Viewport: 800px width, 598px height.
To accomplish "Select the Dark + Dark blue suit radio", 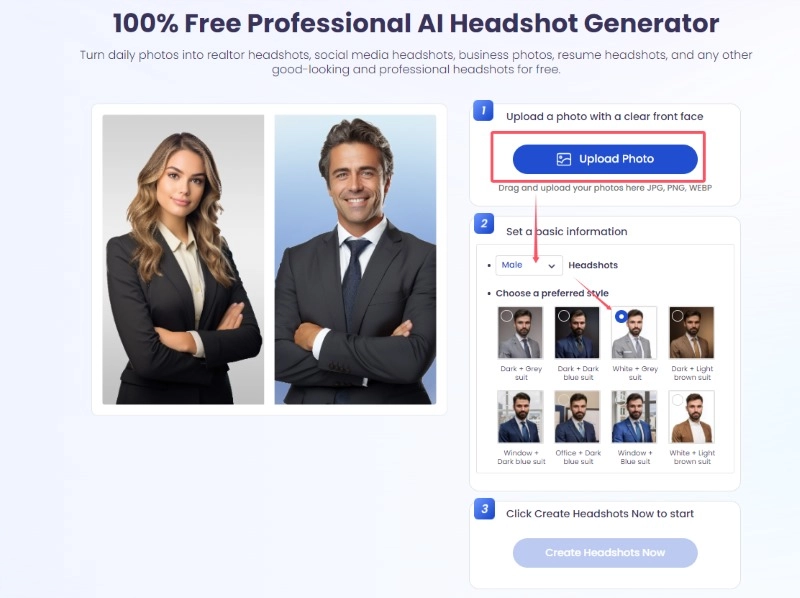I will pyautogui.click(x=563, y=316).
